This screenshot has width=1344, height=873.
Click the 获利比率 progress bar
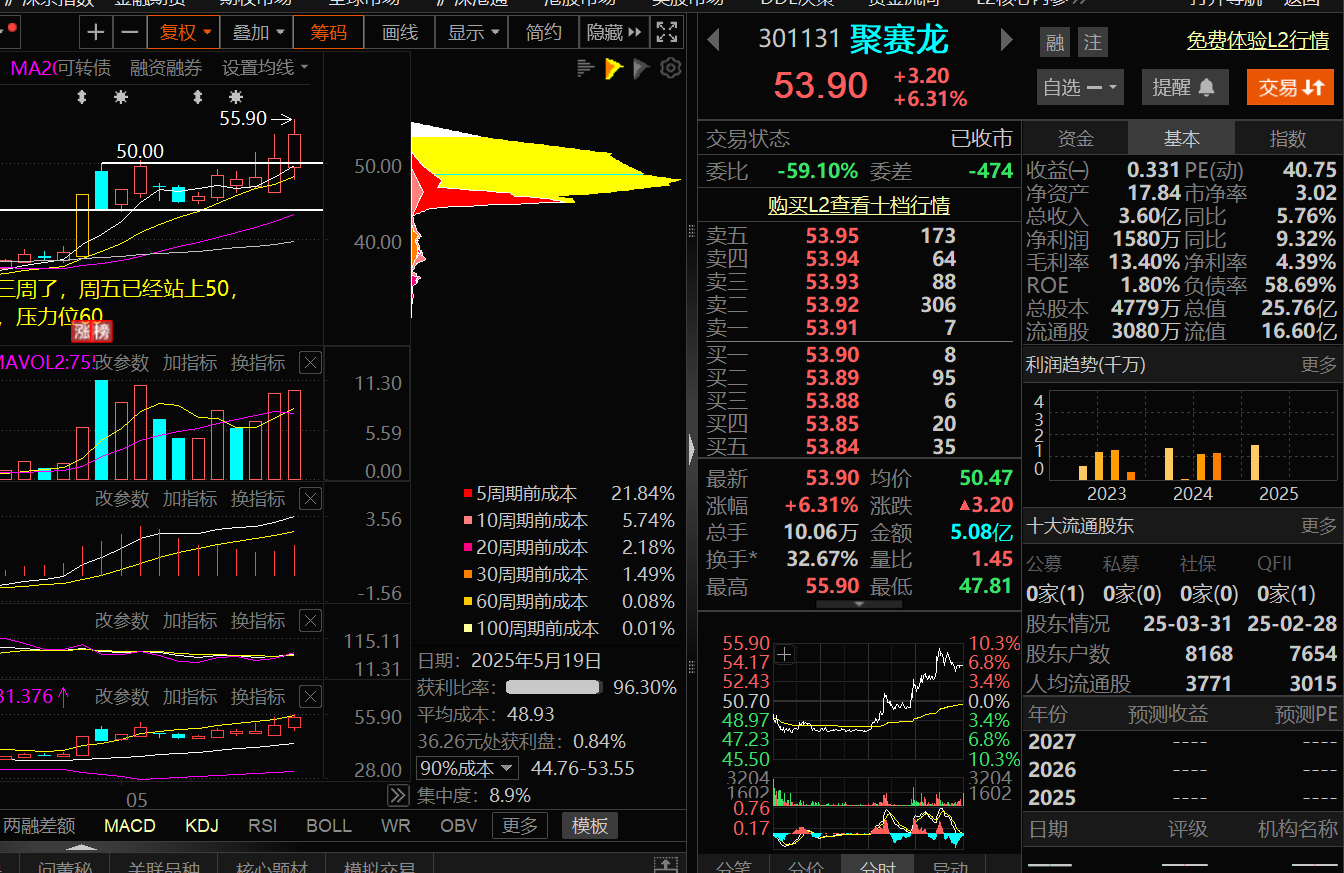tap(554, 688)
